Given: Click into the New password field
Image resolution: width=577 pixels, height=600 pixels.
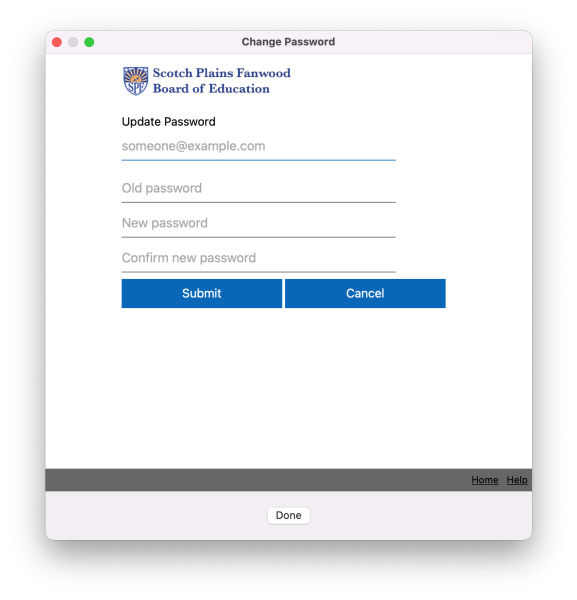Looking at the screenshot, I should tap(258, 223).
